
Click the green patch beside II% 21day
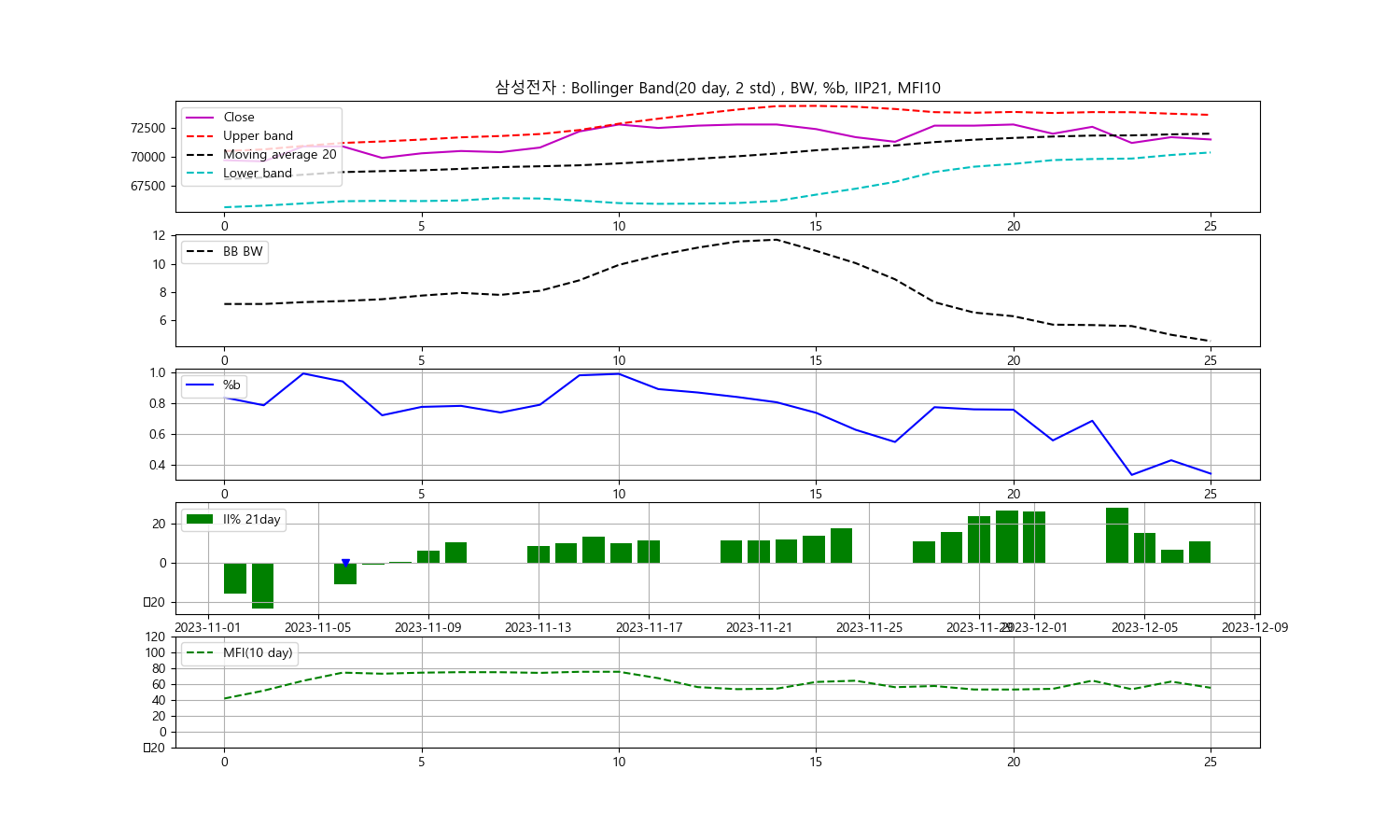(x=200, y=519)
